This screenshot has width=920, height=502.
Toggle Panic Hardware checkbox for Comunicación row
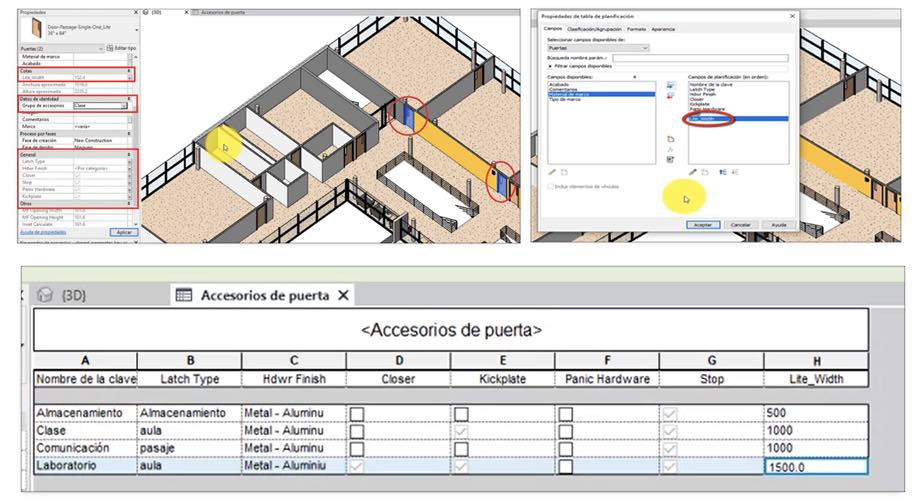tap(566, 449)
